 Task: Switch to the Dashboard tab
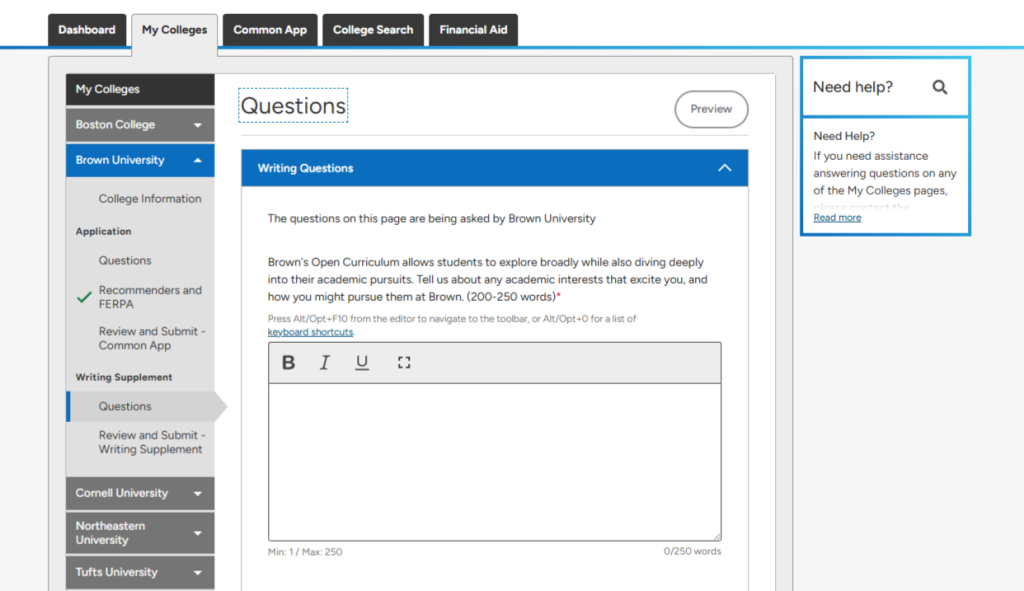(x=87, y=30)
